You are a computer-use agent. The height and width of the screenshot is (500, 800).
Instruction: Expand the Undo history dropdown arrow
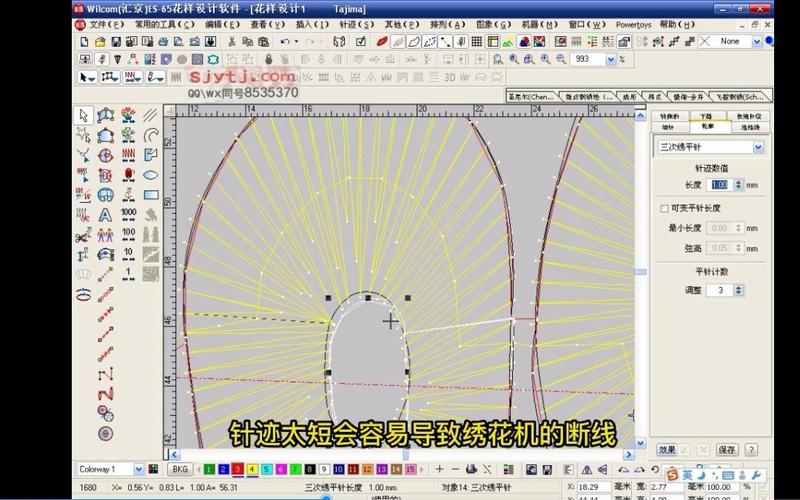[296, 42]
